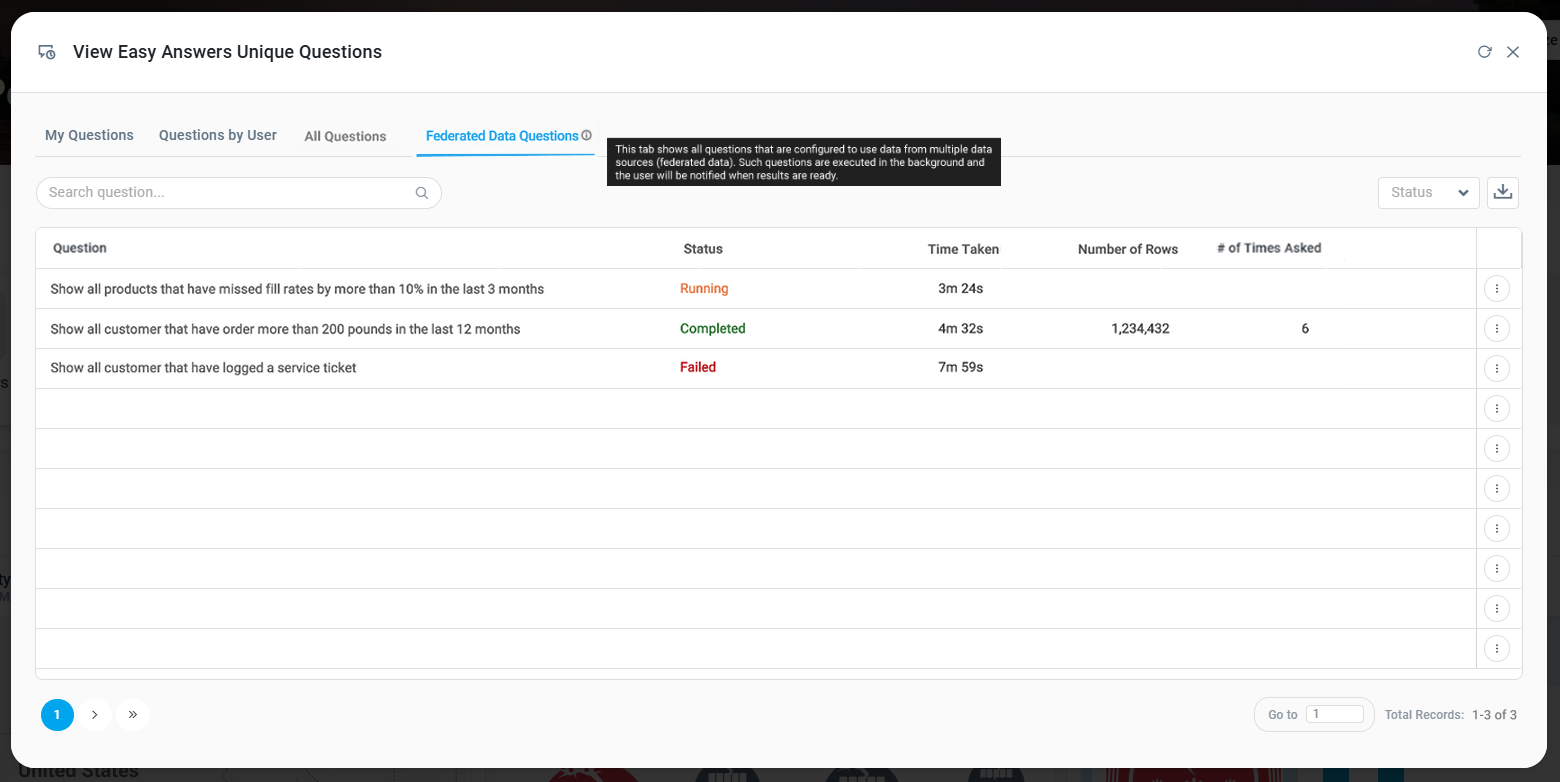Click the 4m 32s time value
This screenshot has width=1560, height=782.
[961, 328]
